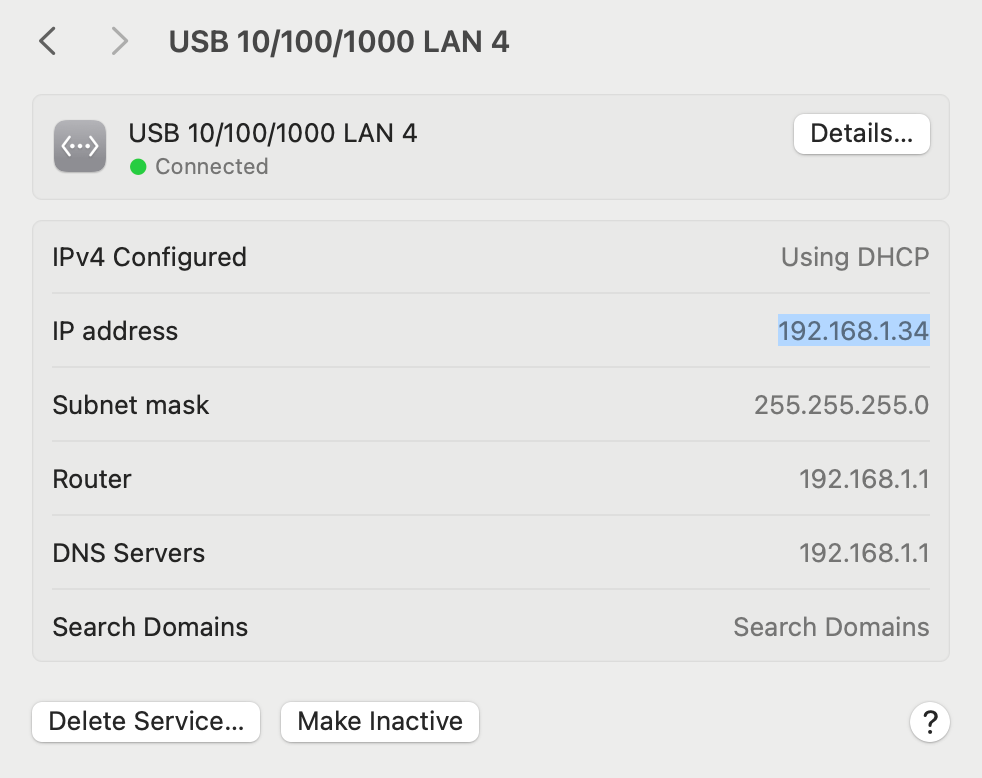Open the Details dialog
Viewport: 982px width, 778px height.
[x=861, y=134]
